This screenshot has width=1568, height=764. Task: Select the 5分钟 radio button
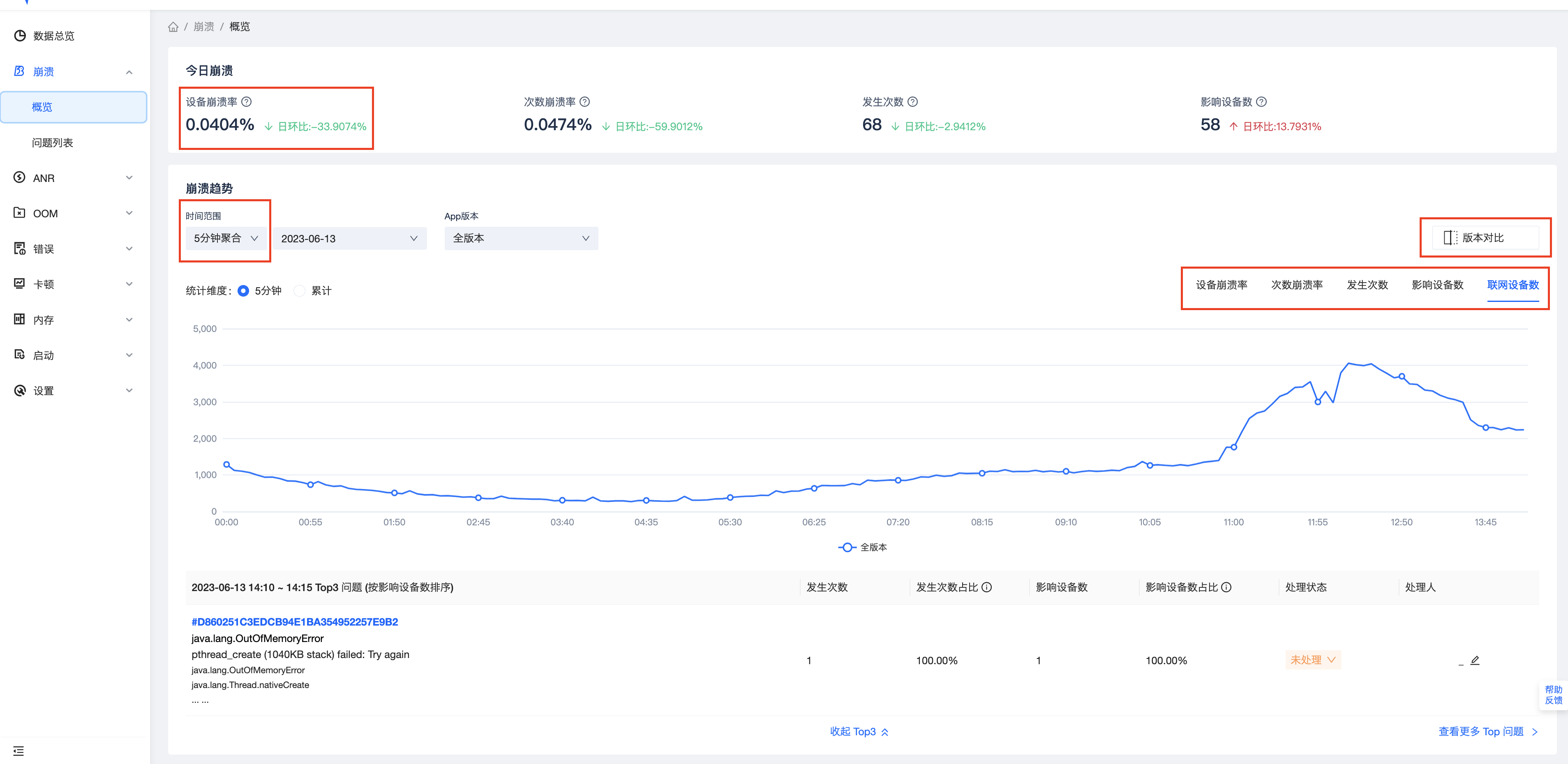point(243,291)
